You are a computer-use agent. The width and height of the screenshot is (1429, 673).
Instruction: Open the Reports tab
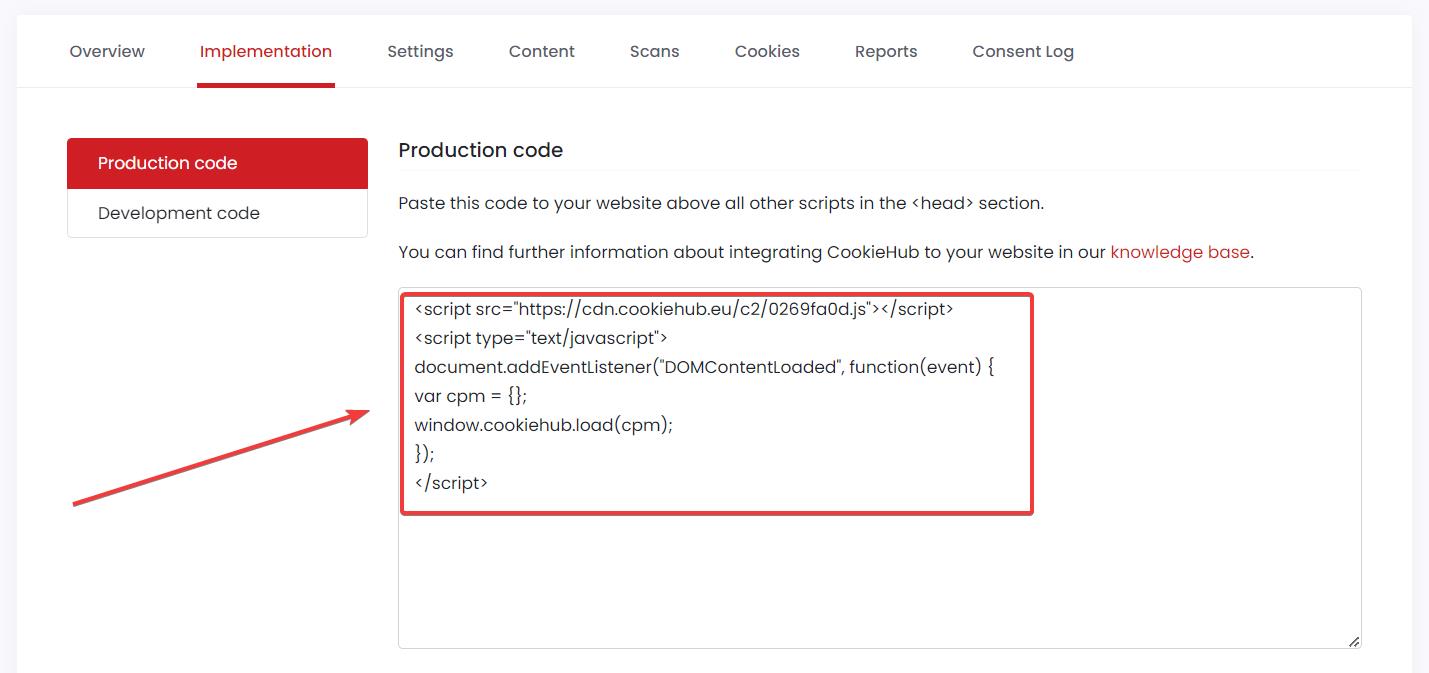pyautogui.click(x=886, y=52)
